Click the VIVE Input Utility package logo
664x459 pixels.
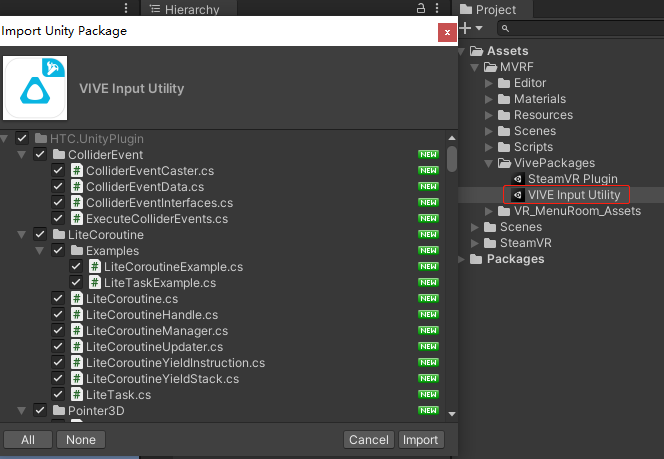click(x=35, y=88)
